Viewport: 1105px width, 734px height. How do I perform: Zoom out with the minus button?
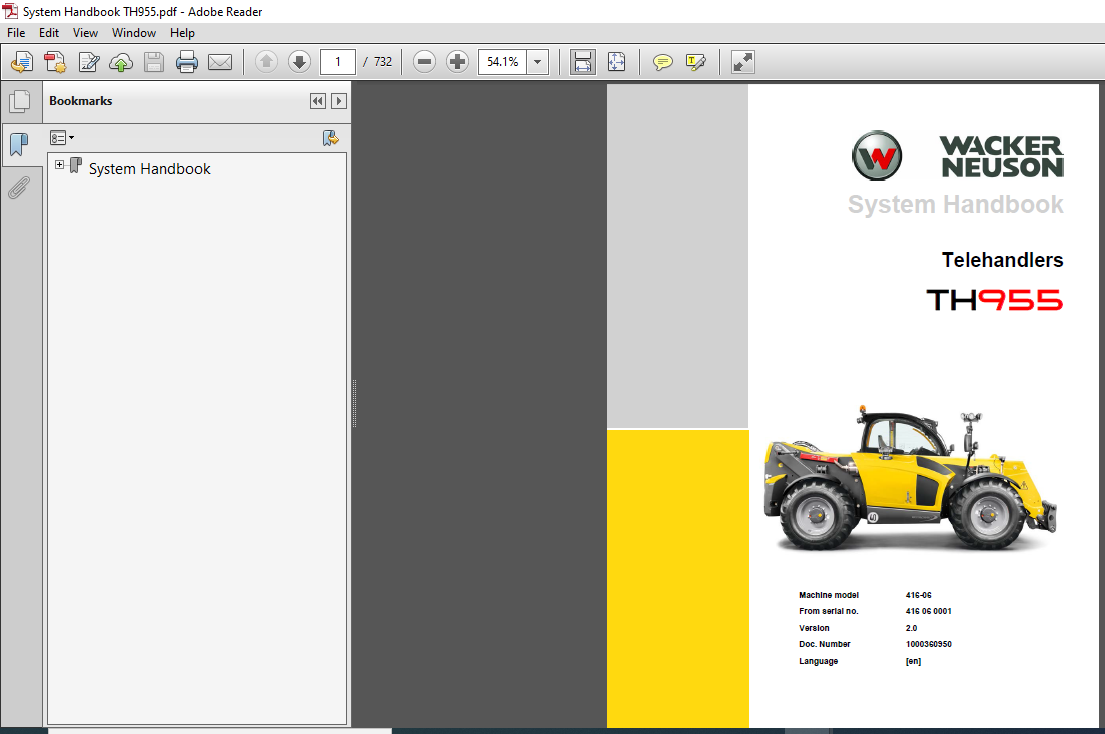coord(424,62)
